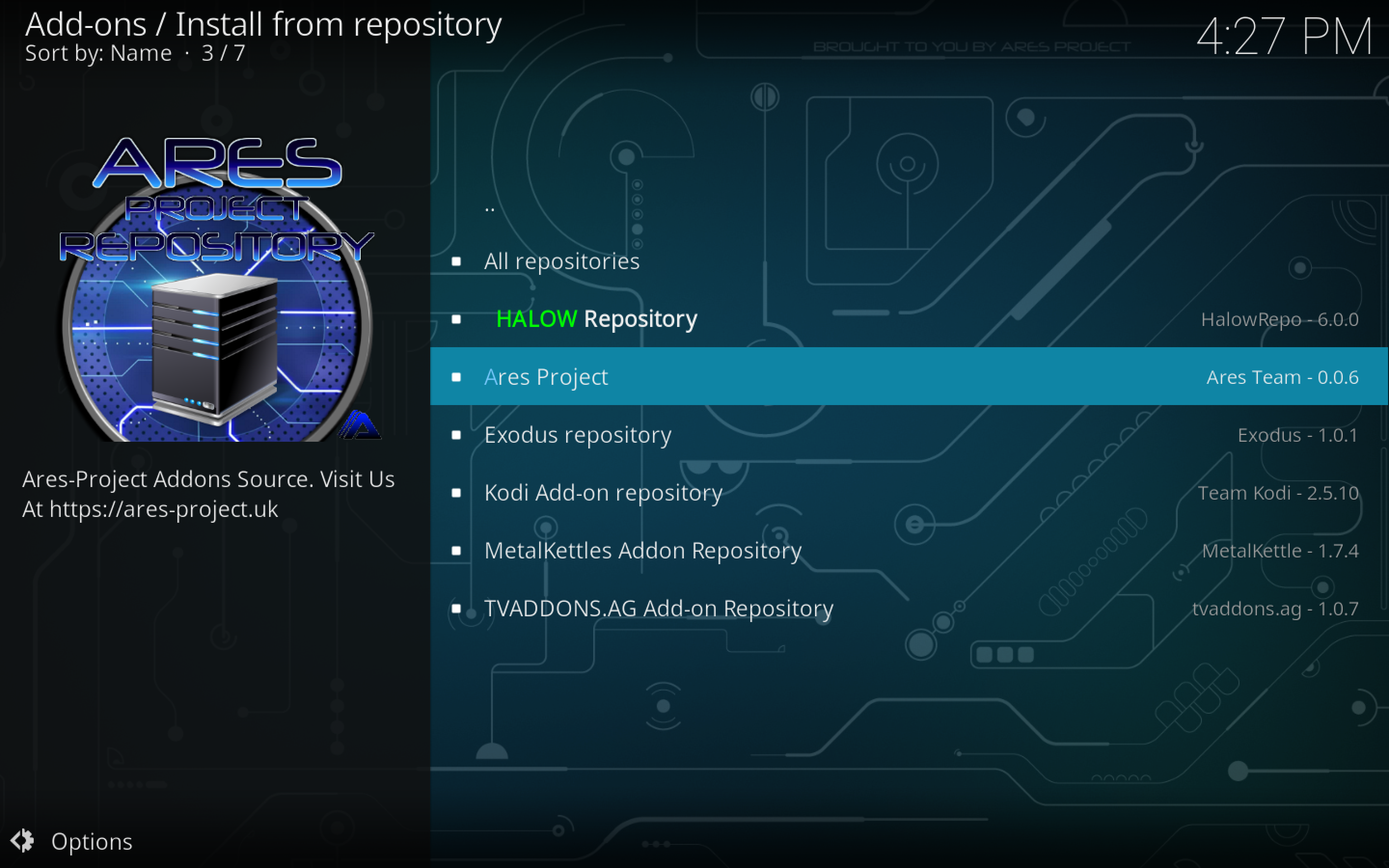The height and width of the screenshot is (868, 1389).
Task: Click the 'Sort by: Name' label
Action: (99, 54)
